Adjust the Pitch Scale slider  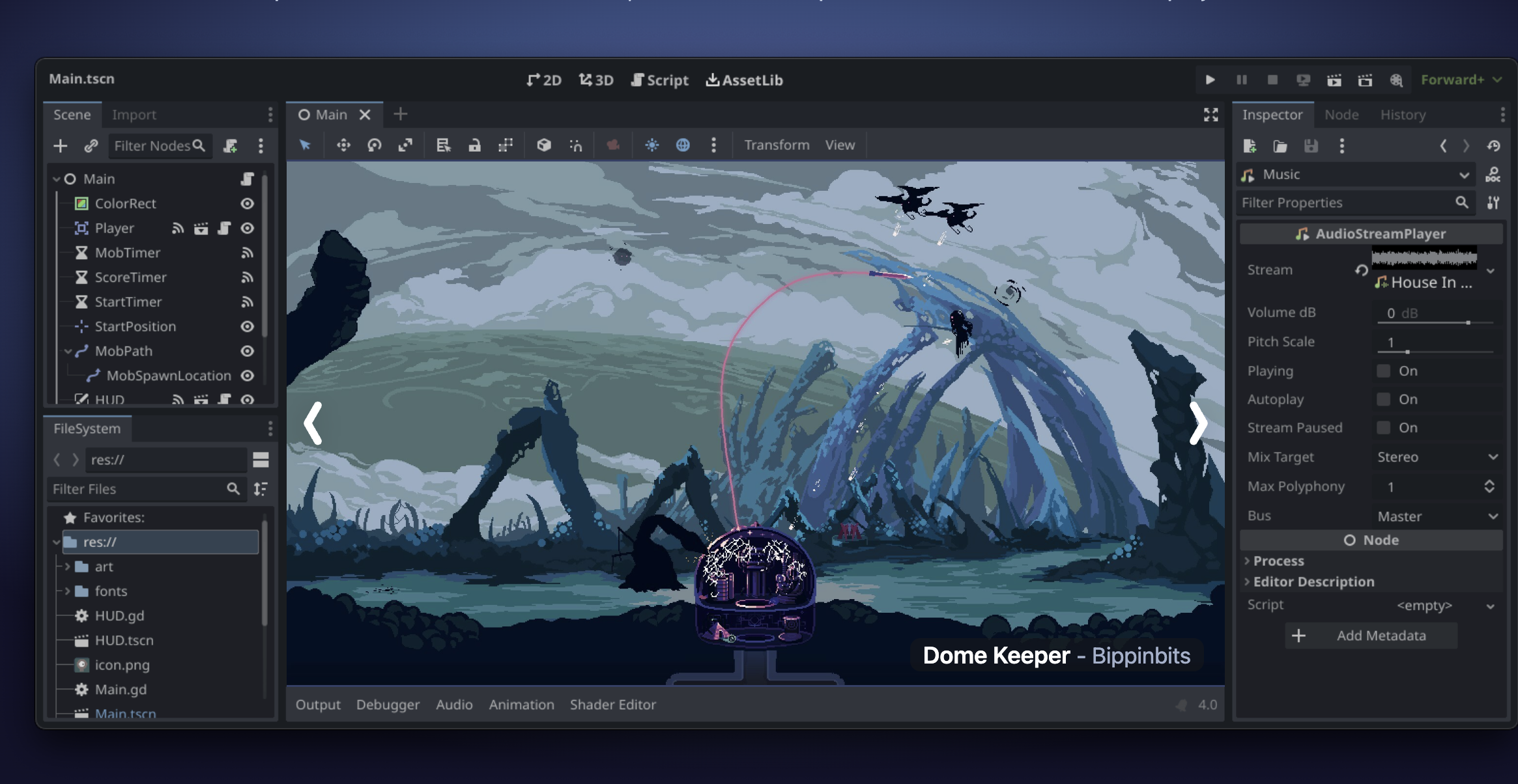point(1435,351)
